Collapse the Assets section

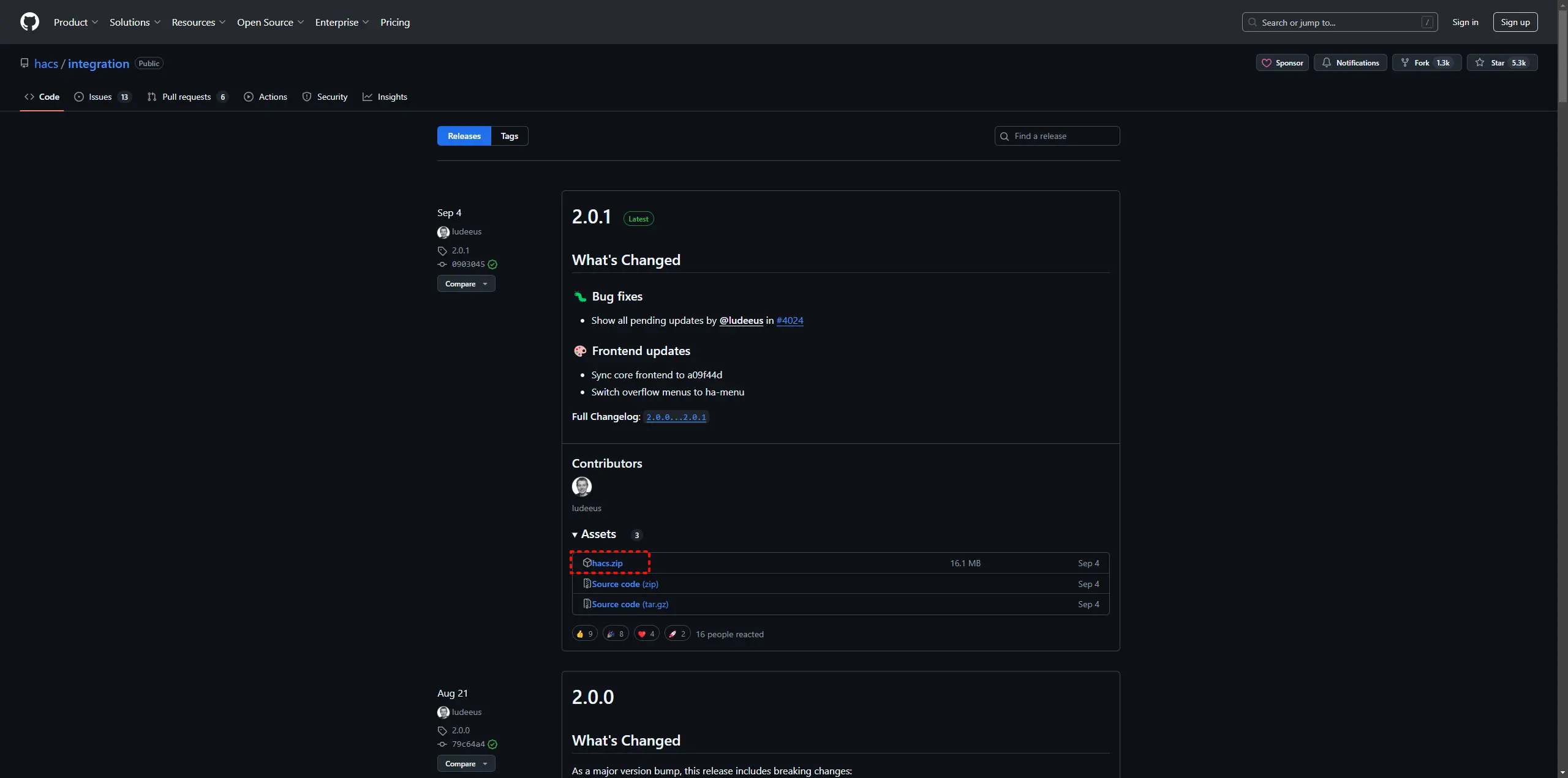tap(594, 534)
